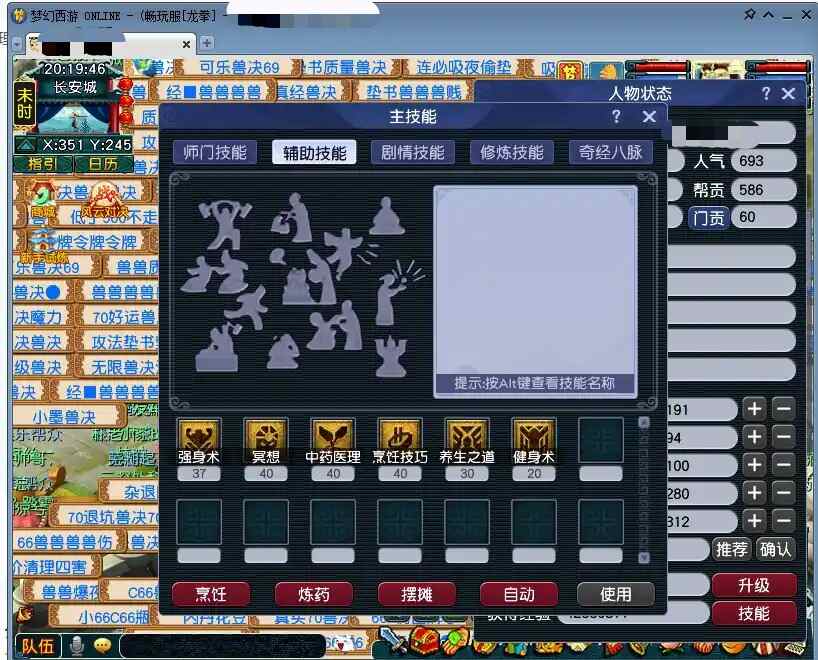
Task: Click the 未时 time indicator
Action: (x=24, y=103)
